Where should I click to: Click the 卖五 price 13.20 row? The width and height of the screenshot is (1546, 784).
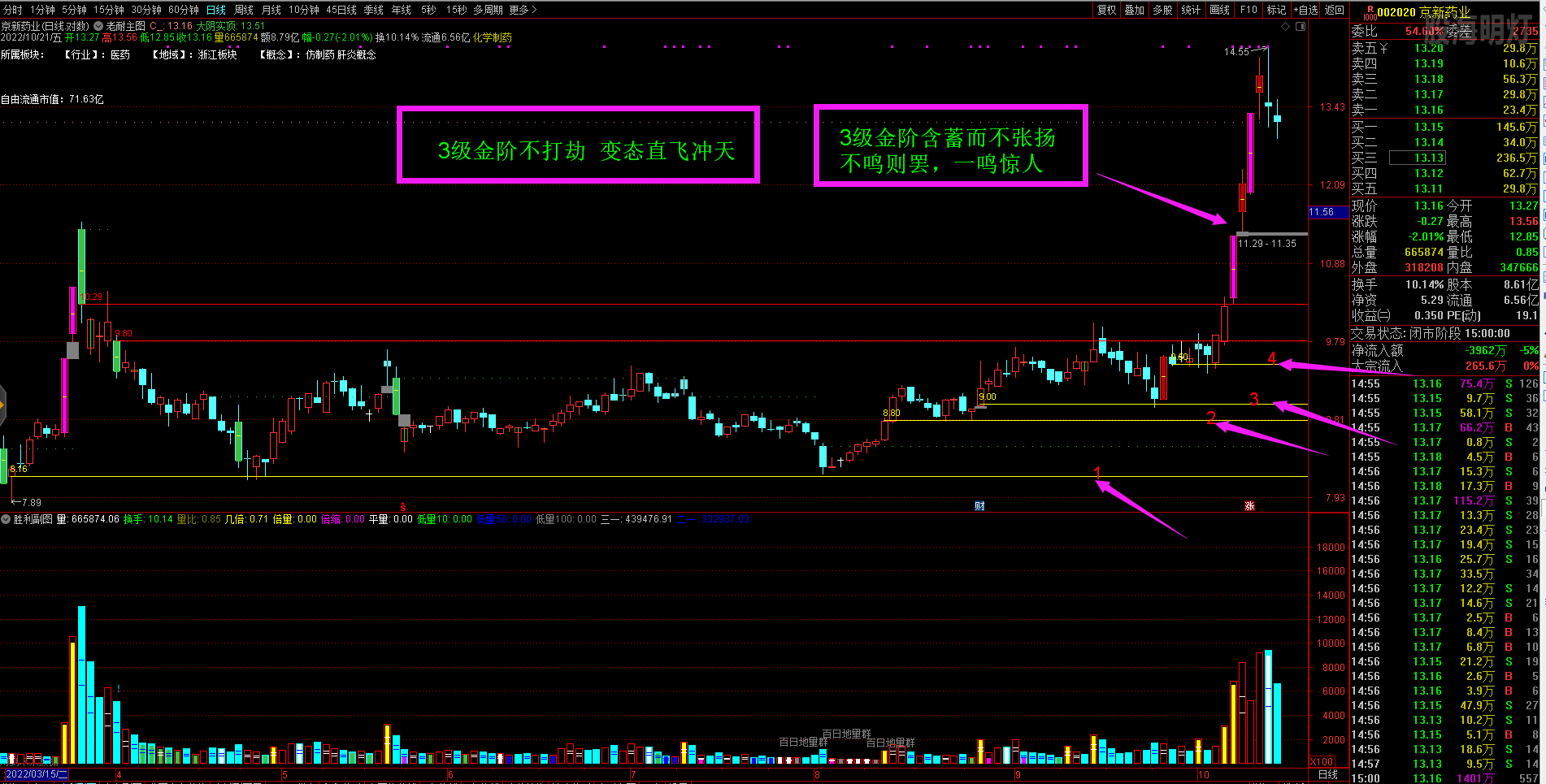coord(1444,48)
